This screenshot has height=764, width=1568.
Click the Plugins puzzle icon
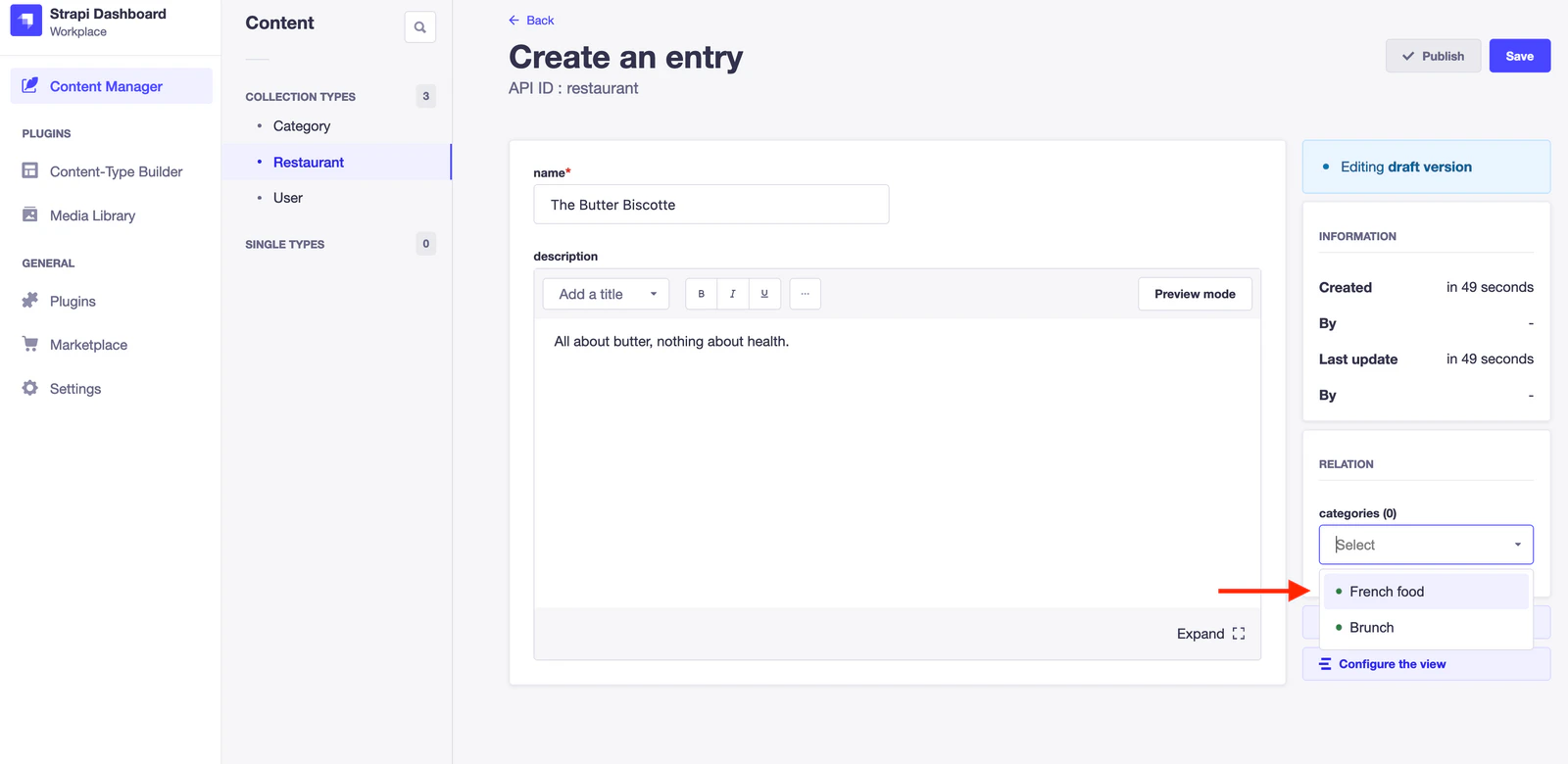point(30,300)
